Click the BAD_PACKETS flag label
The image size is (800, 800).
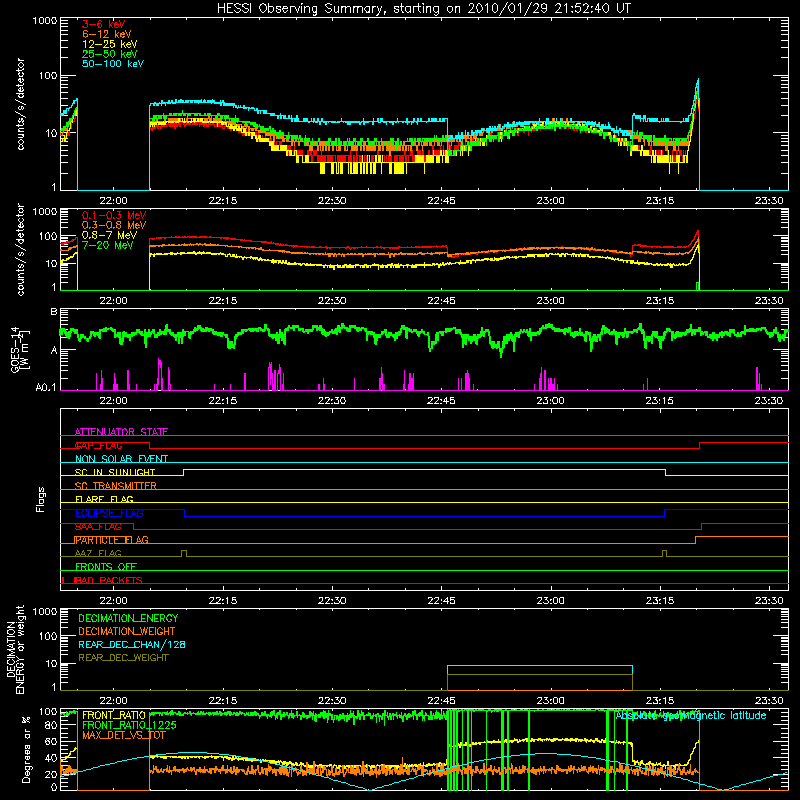click(x=109, y=580)
